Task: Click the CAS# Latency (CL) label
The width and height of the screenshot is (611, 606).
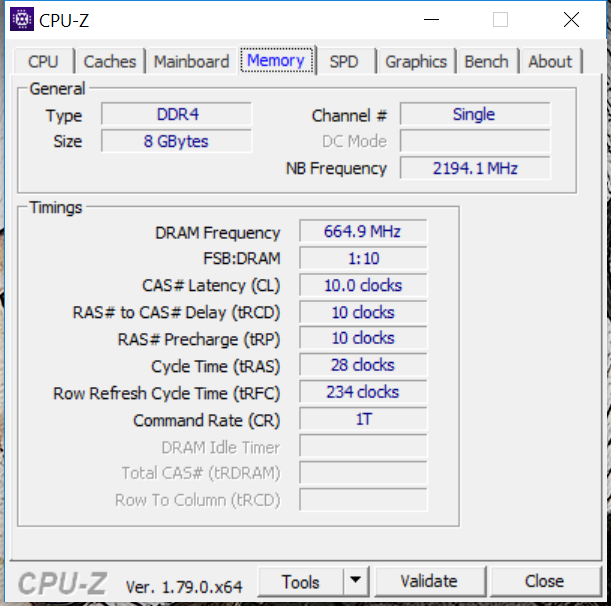Action: coord(211,286)
